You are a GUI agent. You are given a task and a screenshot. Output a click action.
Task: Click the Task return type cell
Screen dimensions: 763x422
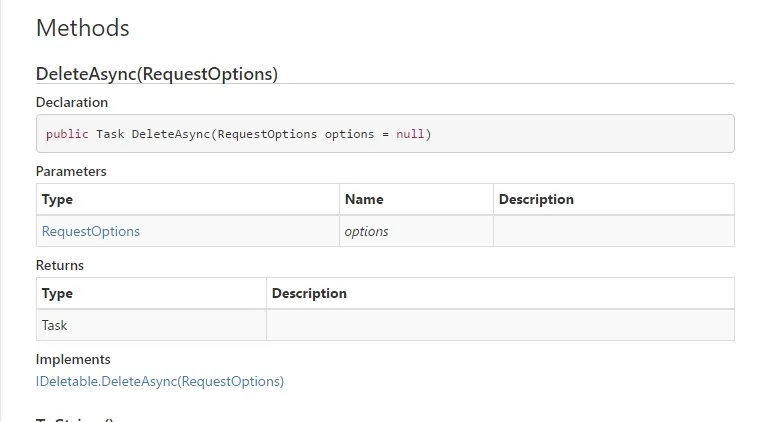55,325
